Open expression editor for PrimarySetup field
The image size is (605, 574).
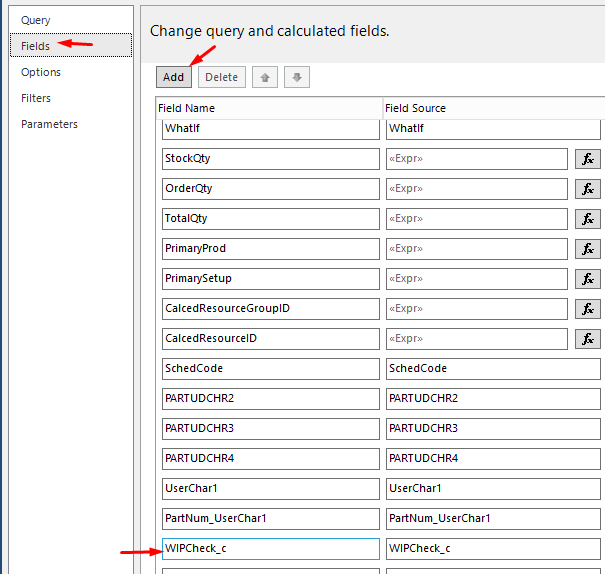(587, 279)
